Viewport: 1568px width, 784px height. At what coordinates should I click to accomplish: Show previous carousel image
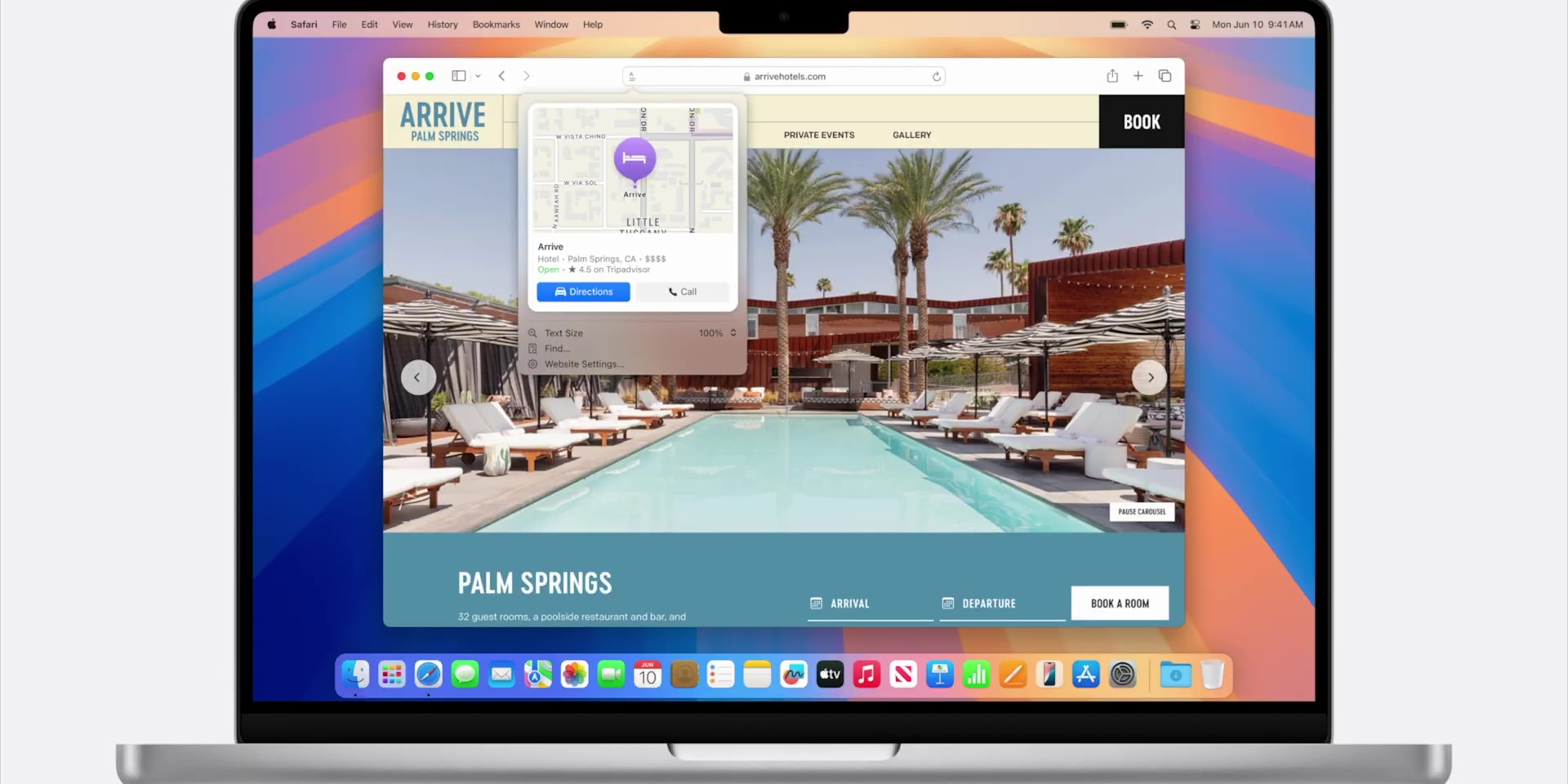pyautogui.click(x=417, y=377)
